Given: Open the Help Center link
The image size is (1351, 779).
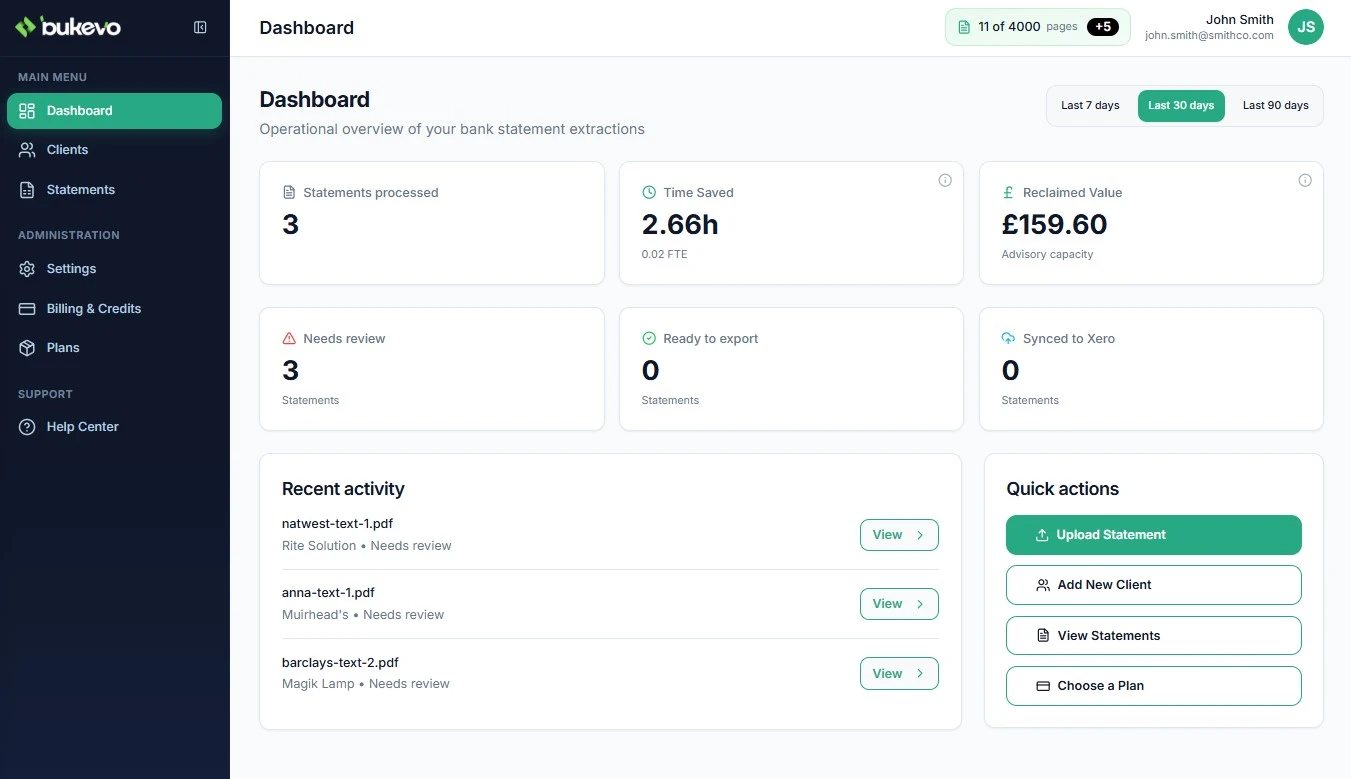Looking at the screenshot, I should [82, 427].
